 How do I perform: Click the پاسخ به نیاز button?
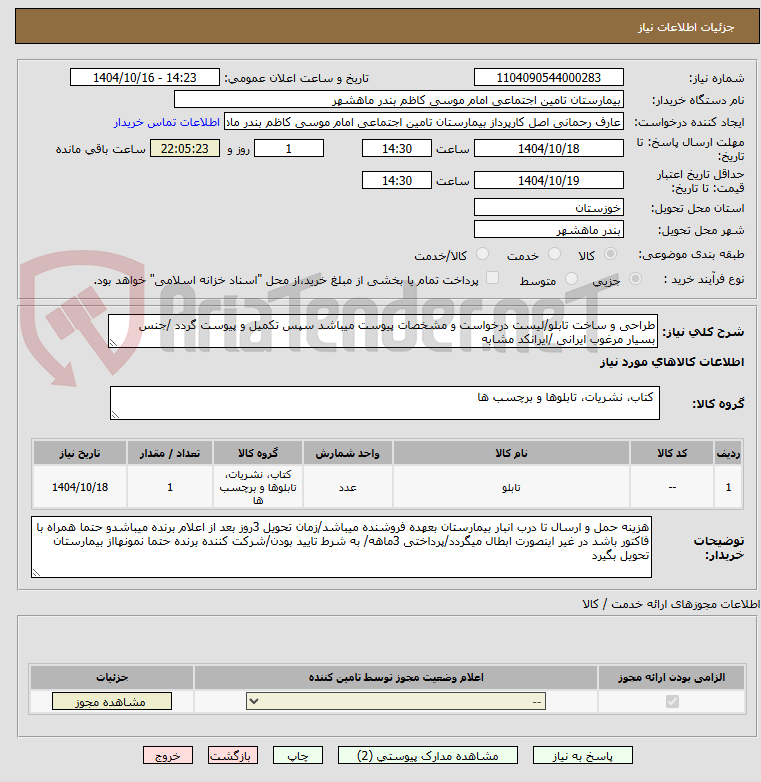[582, 756]
